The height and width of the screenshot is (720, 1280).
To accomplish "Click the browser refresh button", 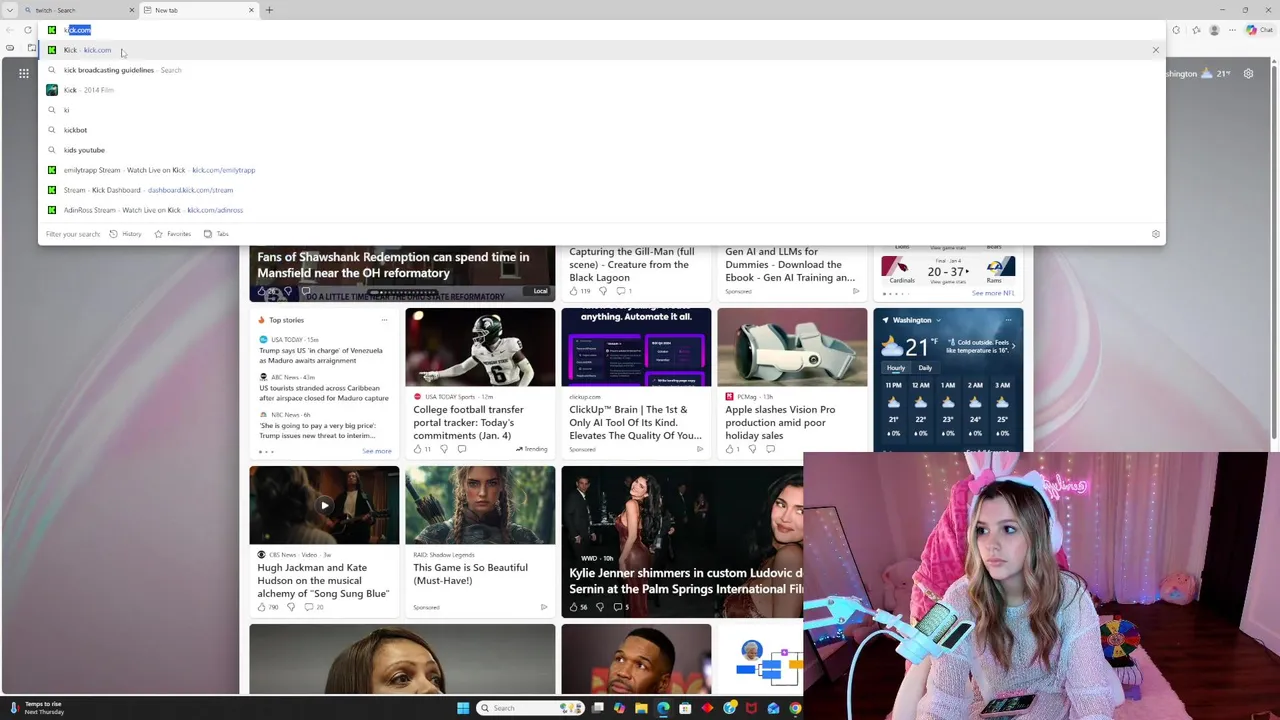I will (x=28, y=30).
